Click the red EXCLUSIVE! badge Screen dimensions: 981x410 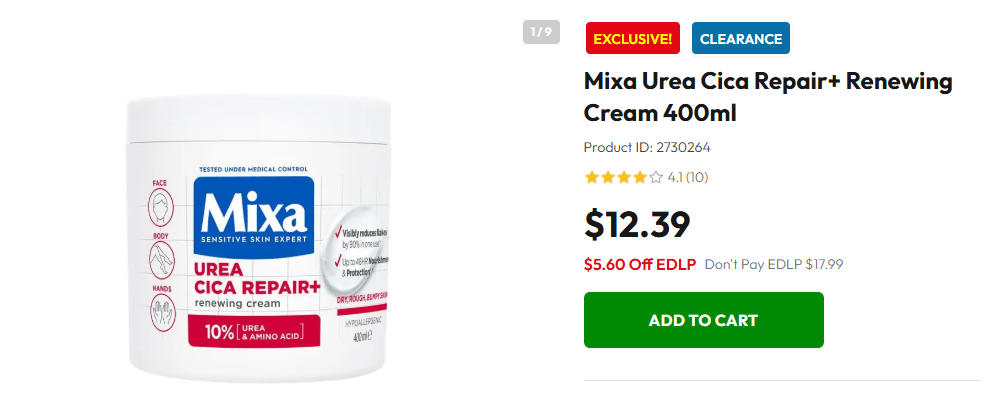(633, 38)
